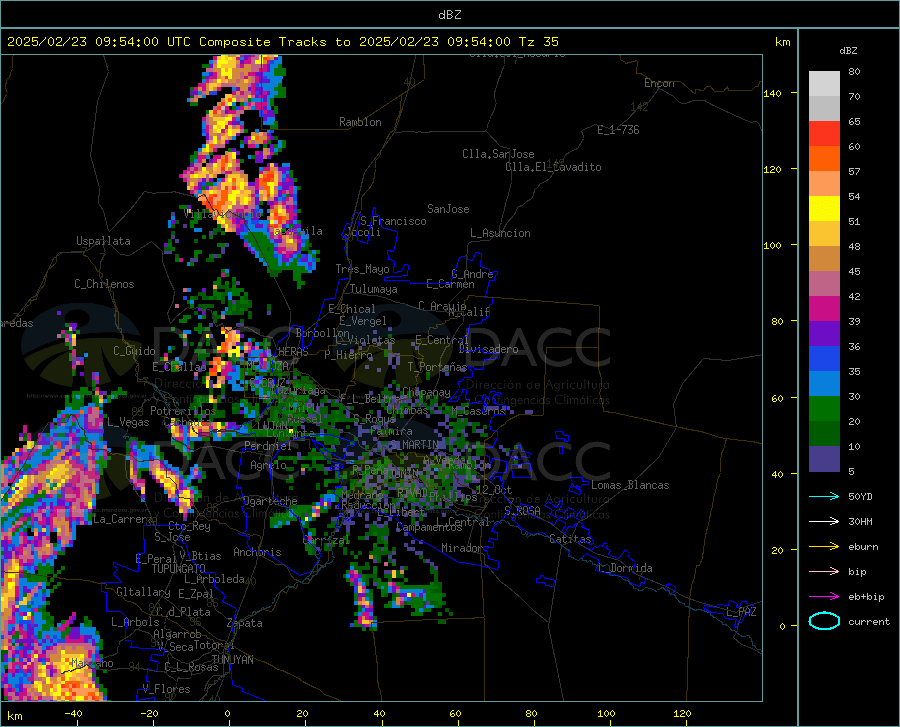Select the yellow 51-54 dBZ color swatch

pyautogui.click(x=824, y=209)
